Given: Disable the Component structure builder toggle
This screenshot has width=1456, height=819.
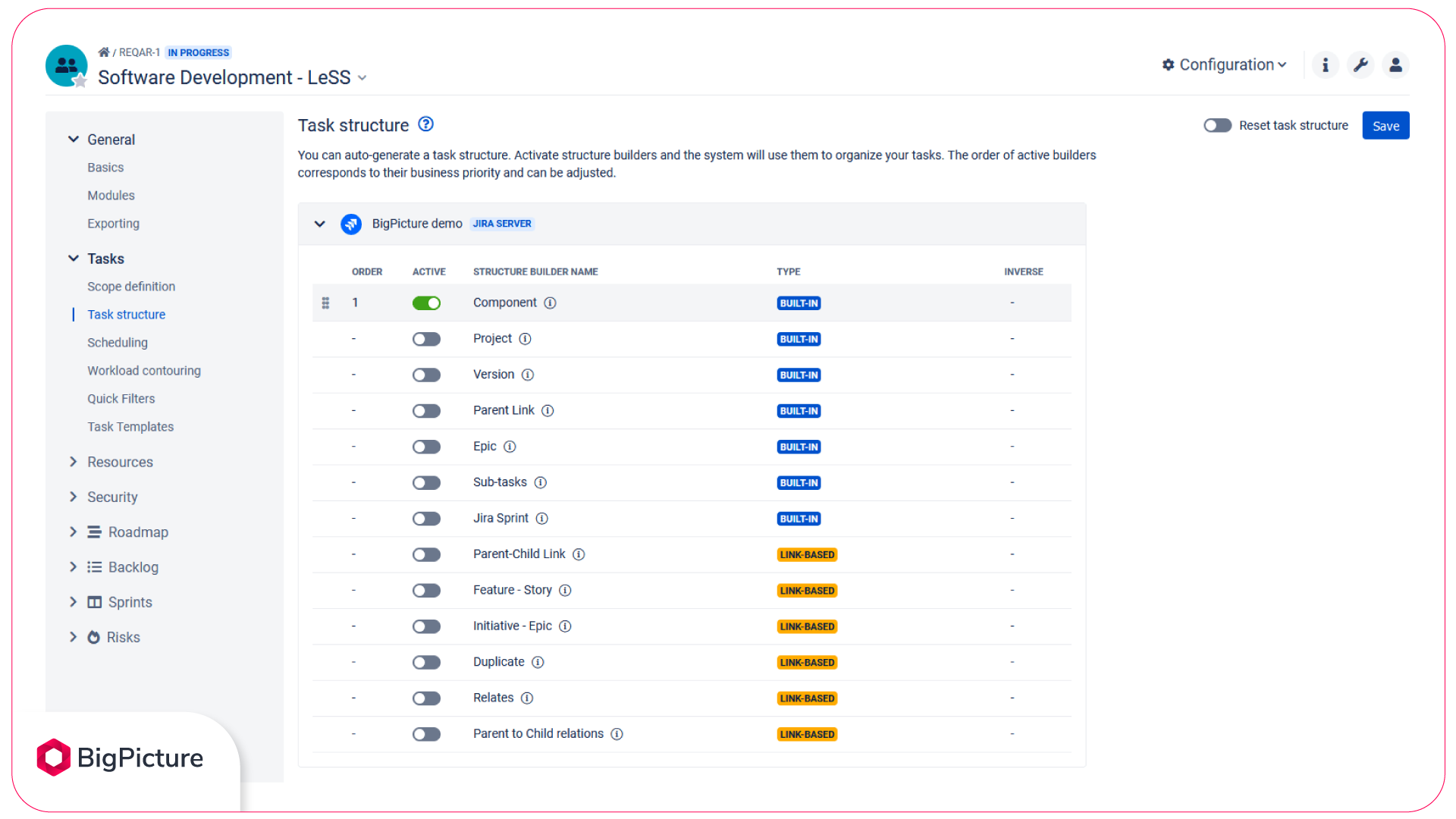Looking at the screenshot, I should (x=426, y=303).
